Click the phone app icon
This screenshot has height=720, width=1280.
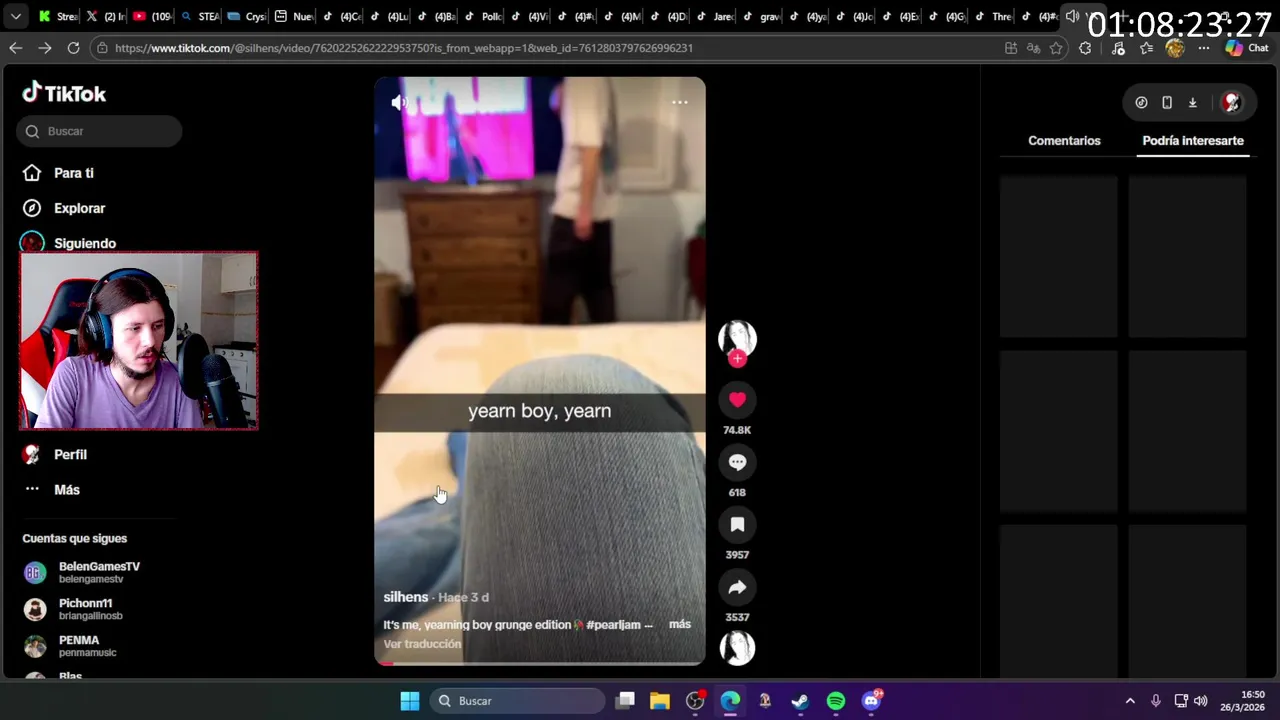1166,102
